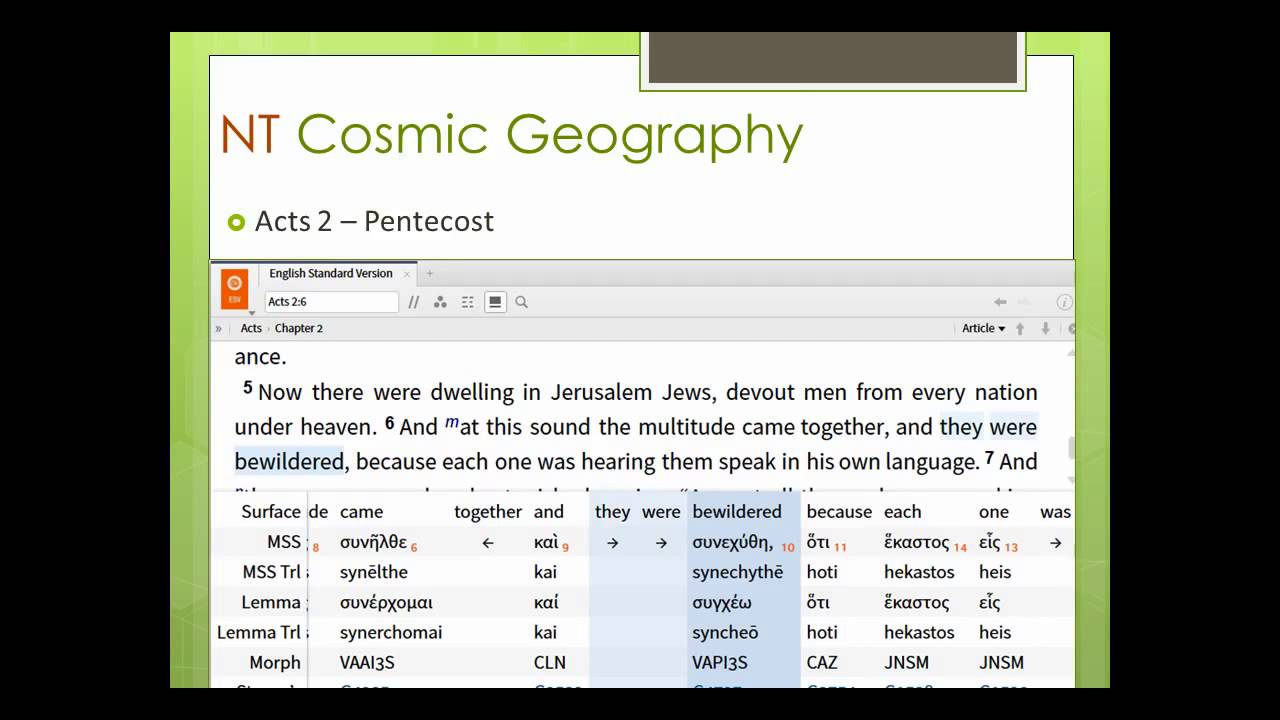Open footnote marker m in verse 6

pyautogui.click(x=451, y=423)
